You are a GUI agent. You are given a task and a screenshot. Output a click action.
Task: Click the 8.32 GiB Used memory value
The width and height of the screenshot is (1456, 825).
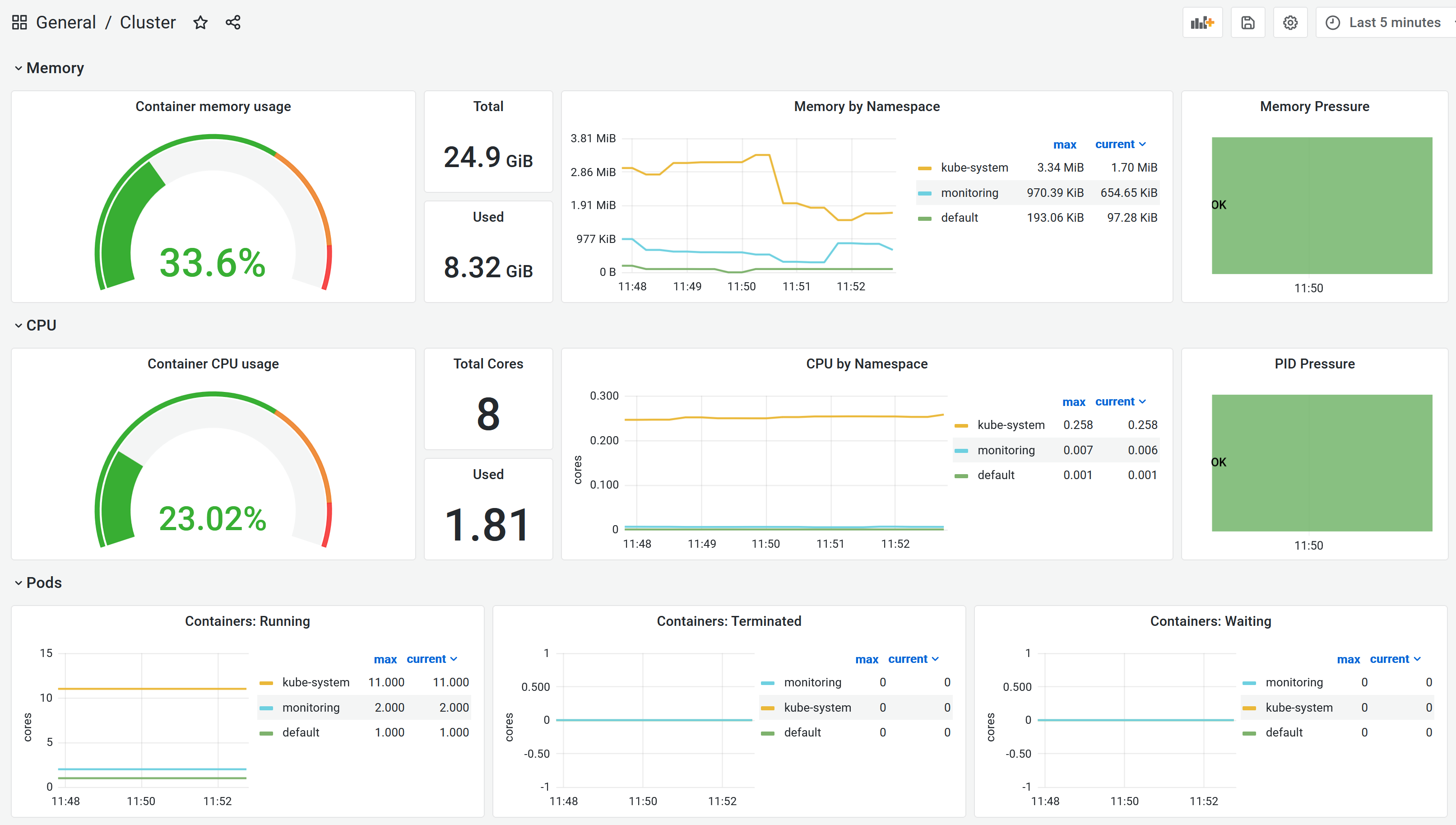tap(488, 267)
